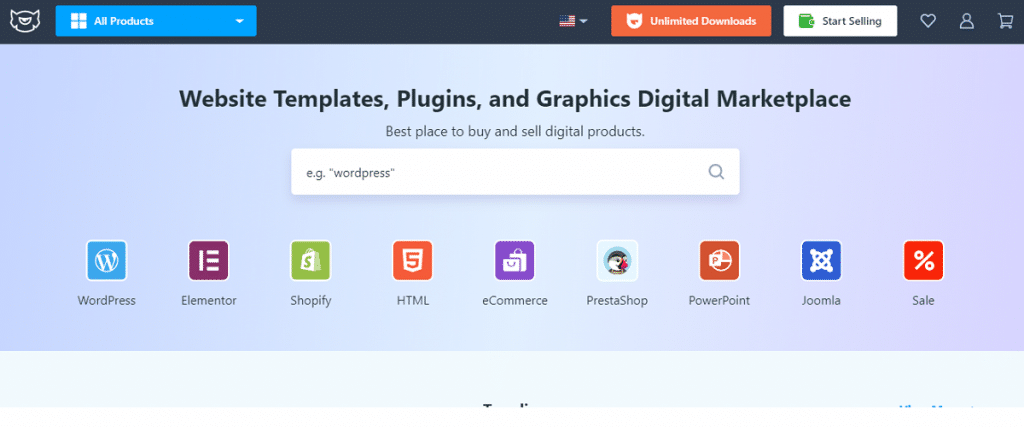Viewport: 1024px width, 427px height.
Task: Select the Elementor category icon
Action: click(x=208, y=261)
